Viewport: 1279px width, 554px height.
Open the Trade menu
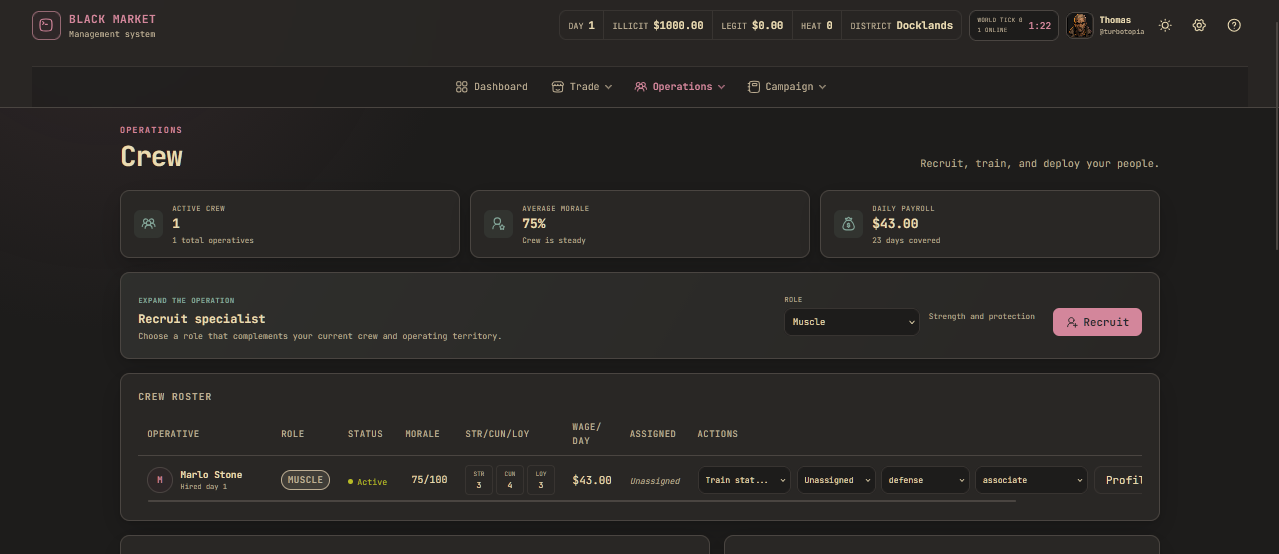pos(582,87)
